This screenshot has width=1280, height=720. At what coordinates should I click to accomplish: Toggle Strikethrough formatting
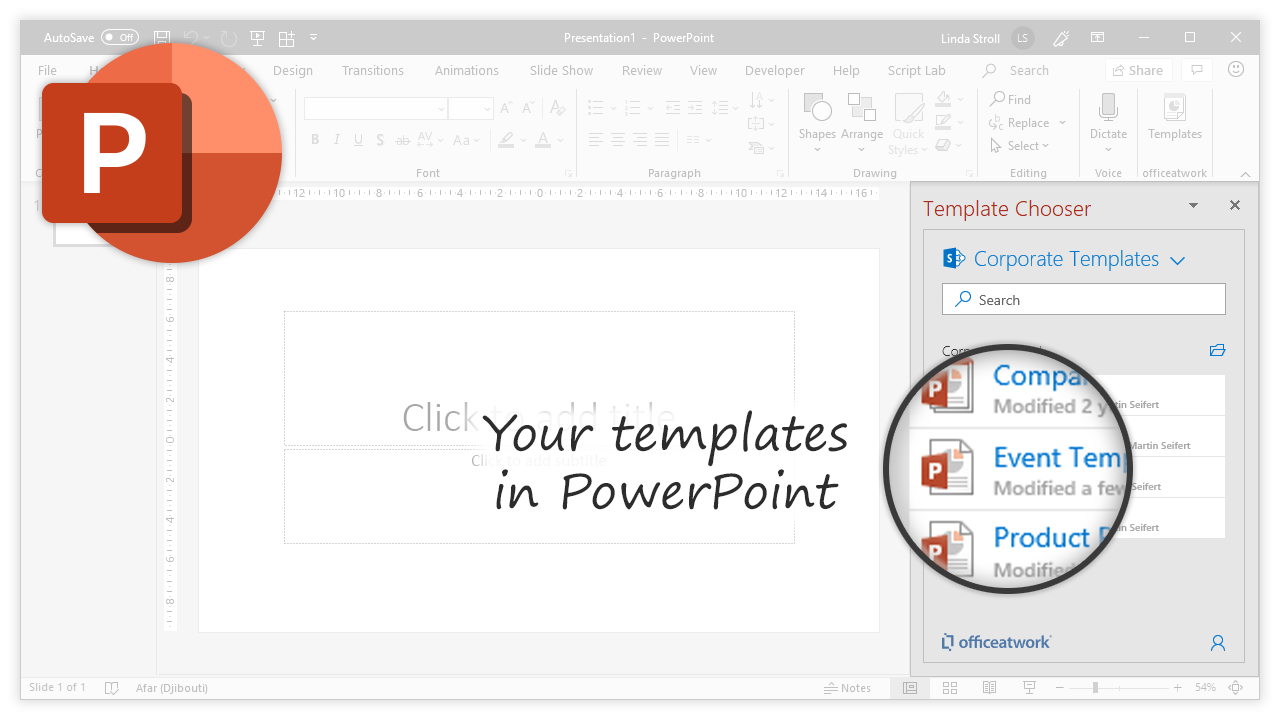tap(403, 140)
